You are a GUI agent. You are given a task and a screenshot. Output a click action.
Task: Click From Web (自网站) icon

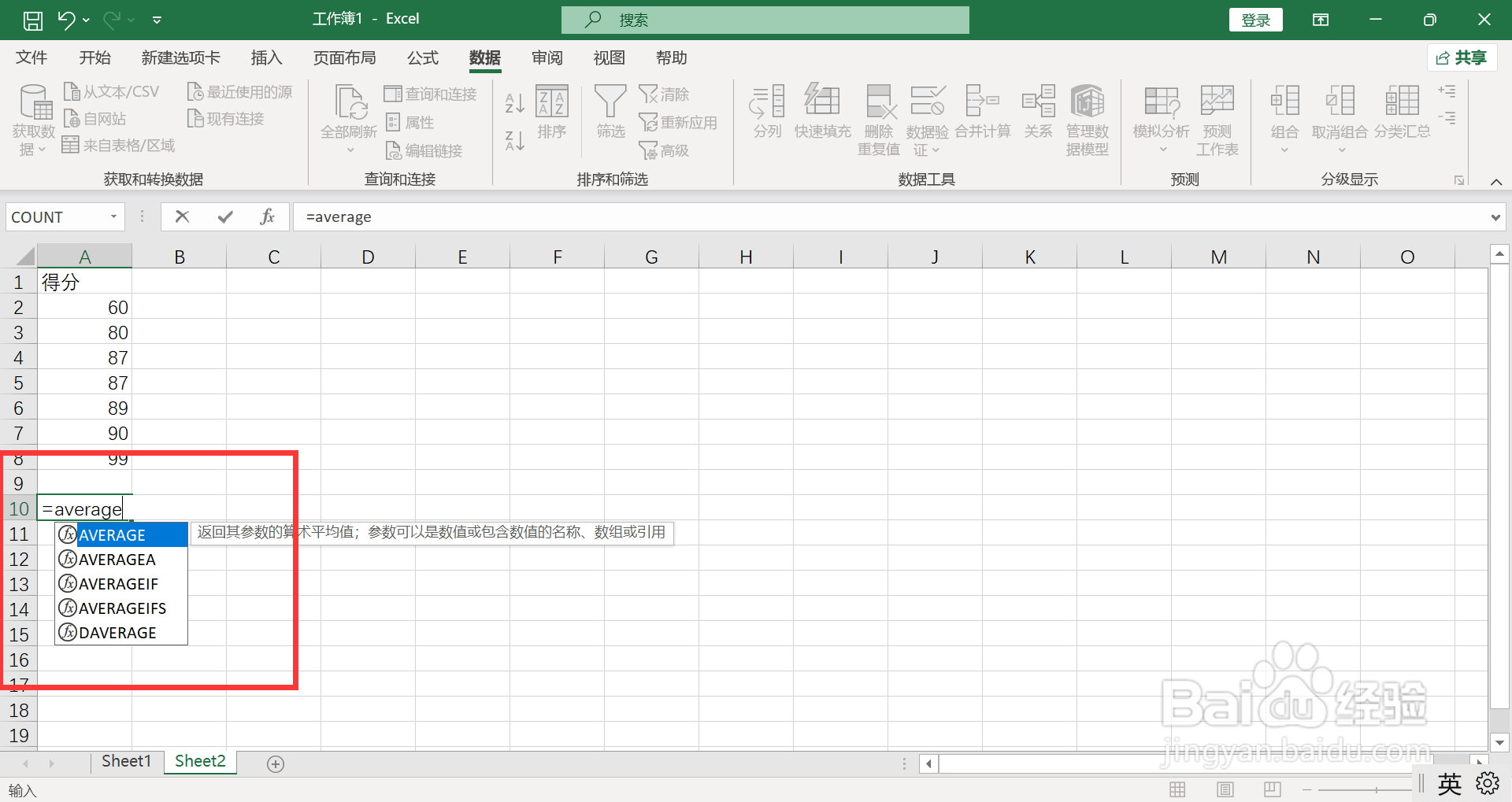72,118
